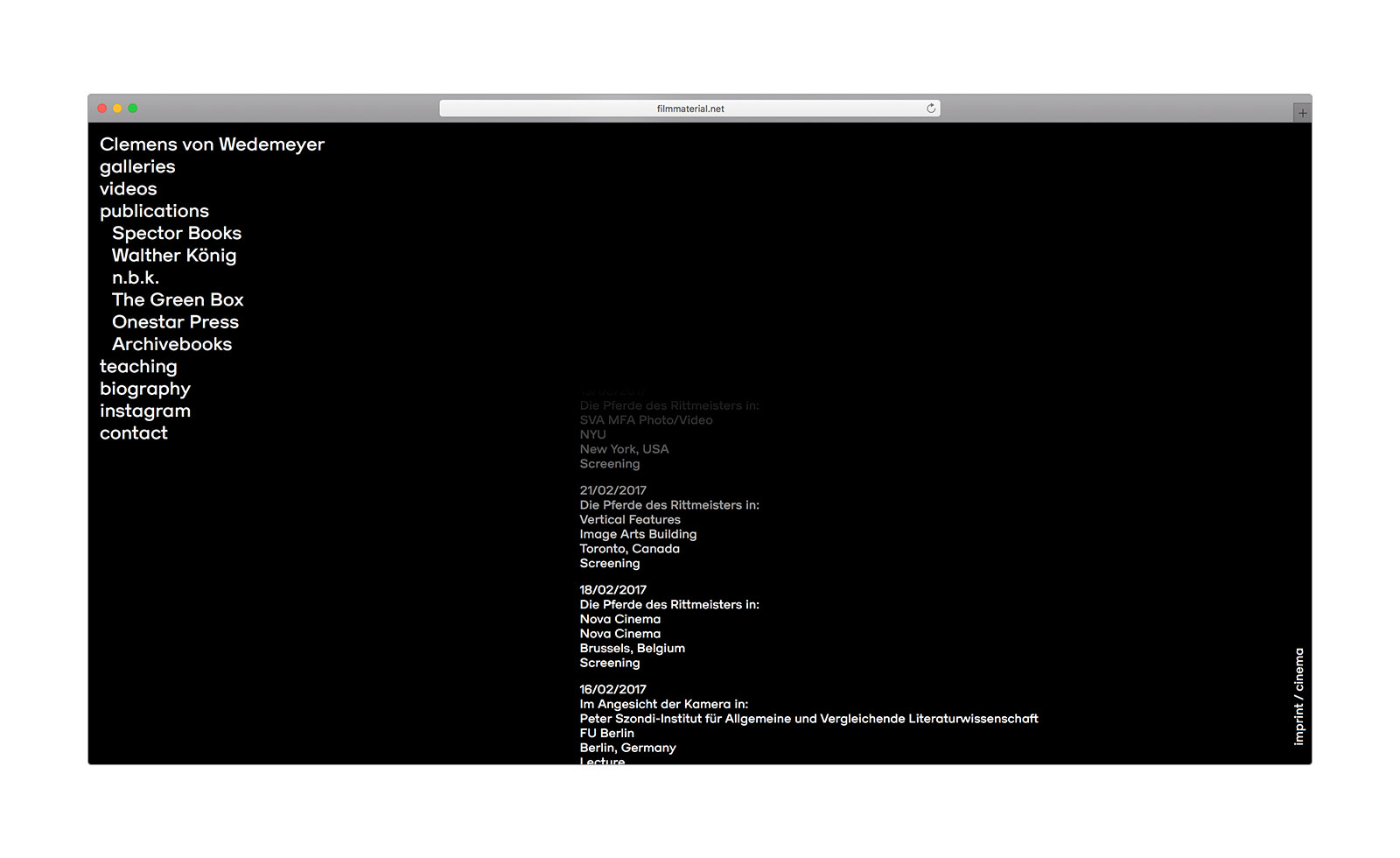Select Spector Books under publications
The width and height of the screenshot is (1400, 858).
click(177, 233)
